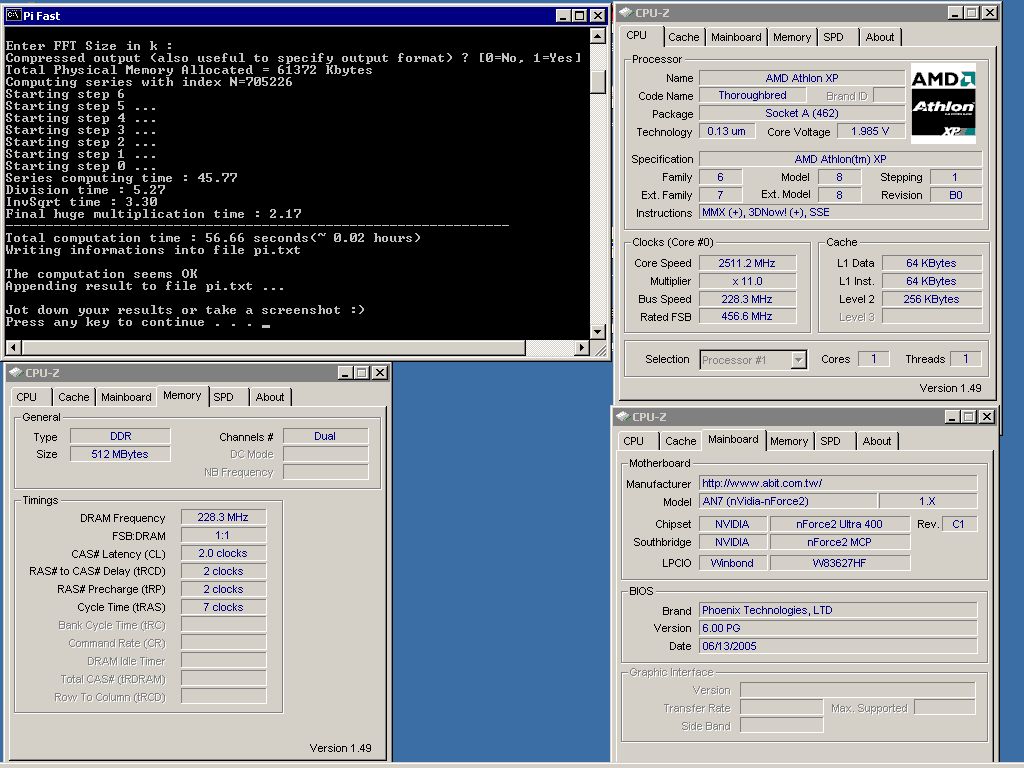Switch to About tab in the Memory CPU-Z window
The height and width of the screenshot is (768, 1024).
[x=270, y=397]
